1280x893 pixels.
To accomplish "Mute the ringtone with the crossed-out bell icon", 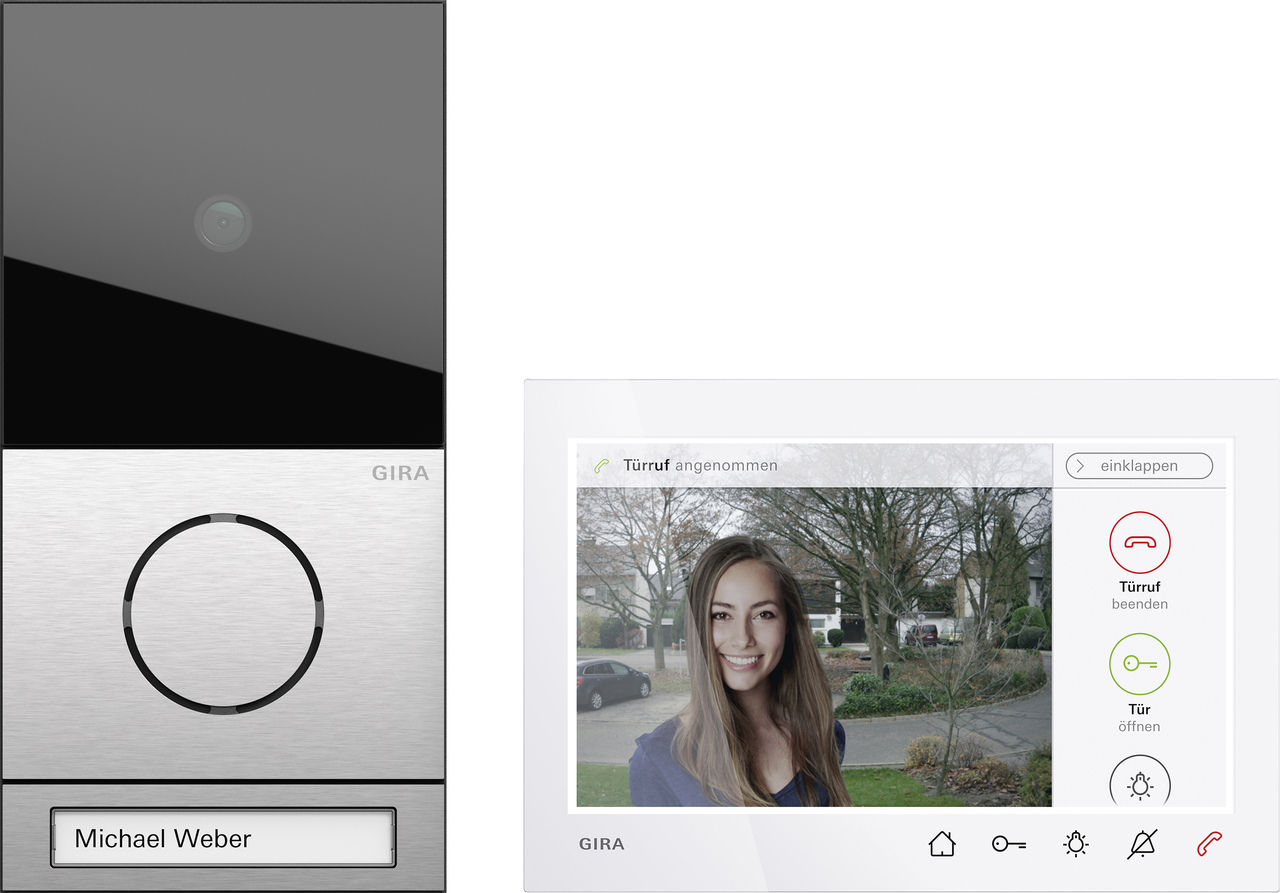I will [1141, 844].
